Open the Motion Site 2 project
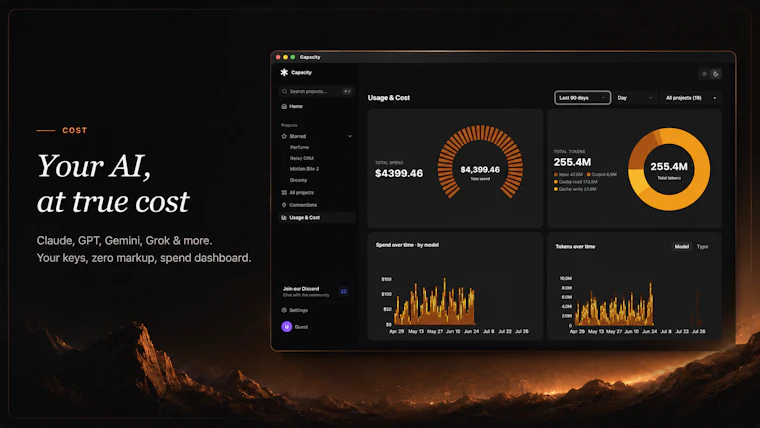Image resolution: width=760 pixels, height=428 pixels. click(x=304, y=169)
